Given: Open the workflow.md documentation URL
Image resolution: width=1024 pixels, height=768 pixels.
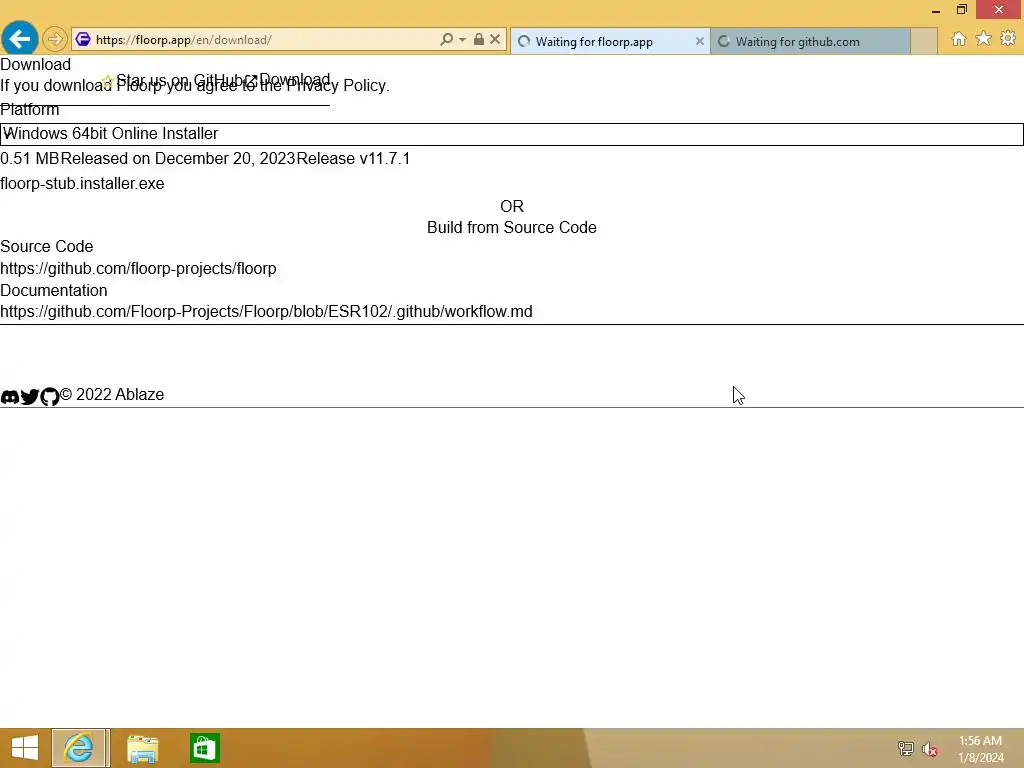Looking at the screenshot, I should 266,312.
